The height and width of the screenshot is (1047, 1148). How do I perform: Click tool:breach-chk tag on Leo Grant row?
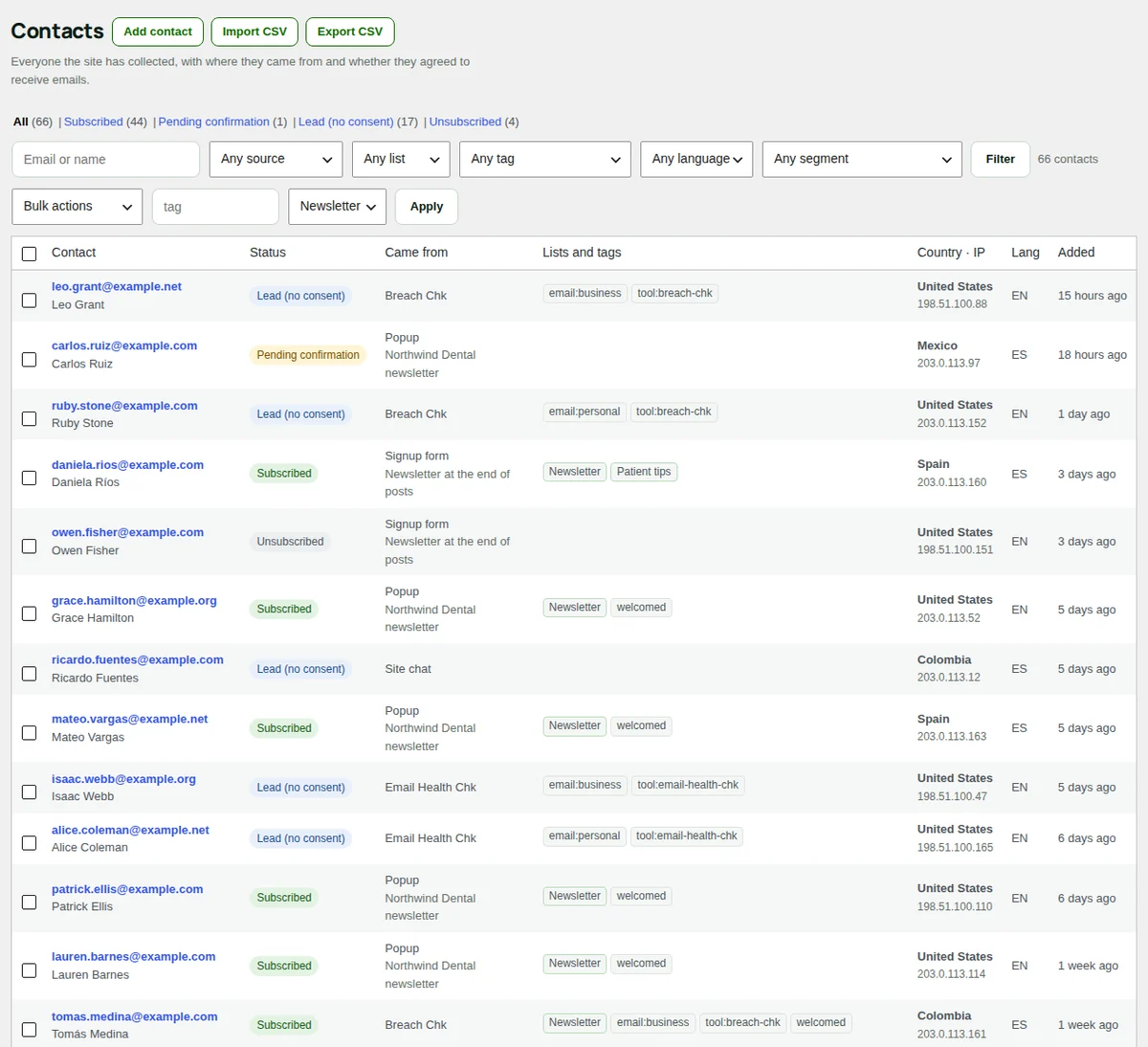coord(674,294)
